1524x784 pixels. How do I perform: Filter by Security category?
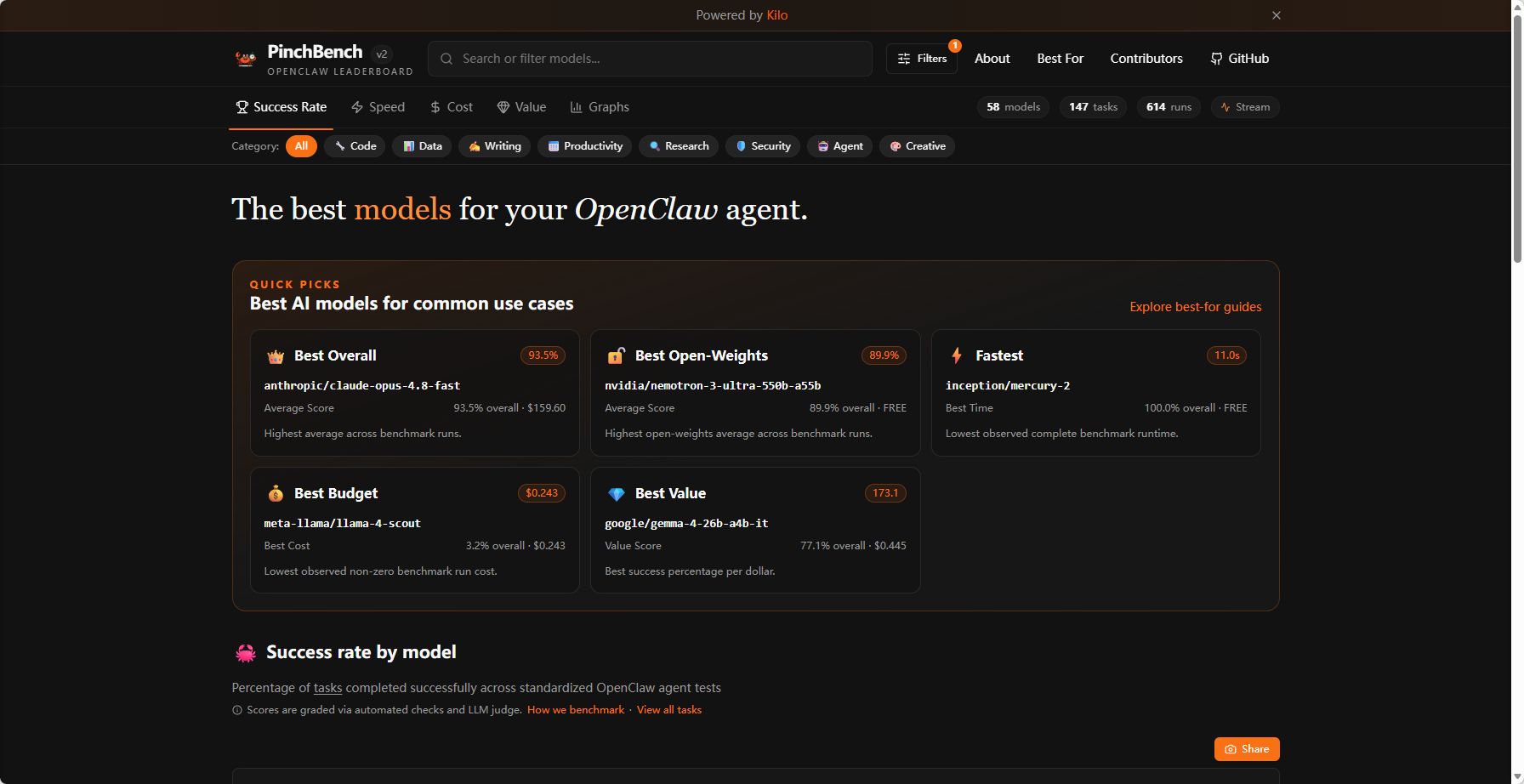click(763, 146)
